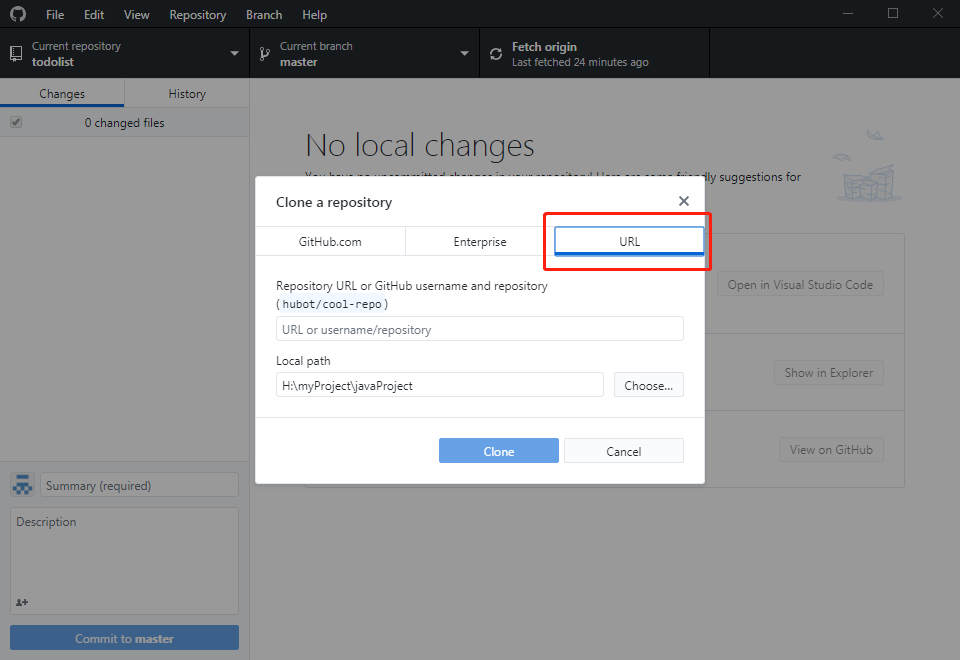The image size is (960, 660).
Task: Click Show in Explorer button
Action: tap(829, 372)
